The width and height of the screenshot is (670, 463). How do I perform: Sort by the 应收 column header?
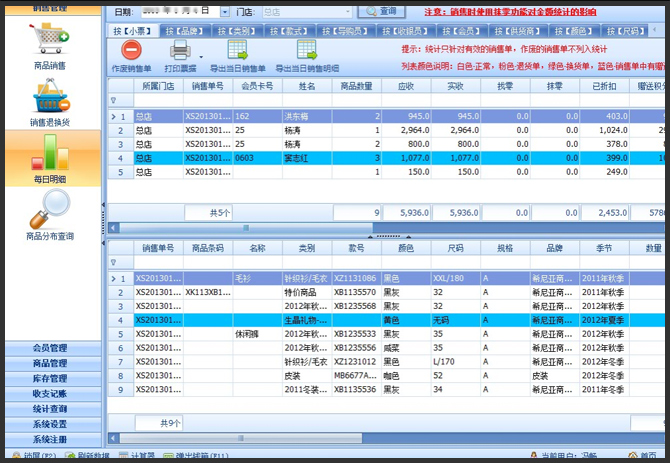tap(406, 86)
